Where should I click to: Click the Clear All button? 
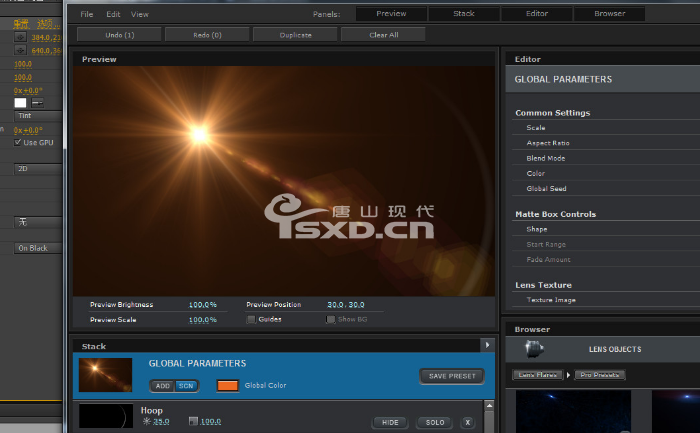(383, 35)
